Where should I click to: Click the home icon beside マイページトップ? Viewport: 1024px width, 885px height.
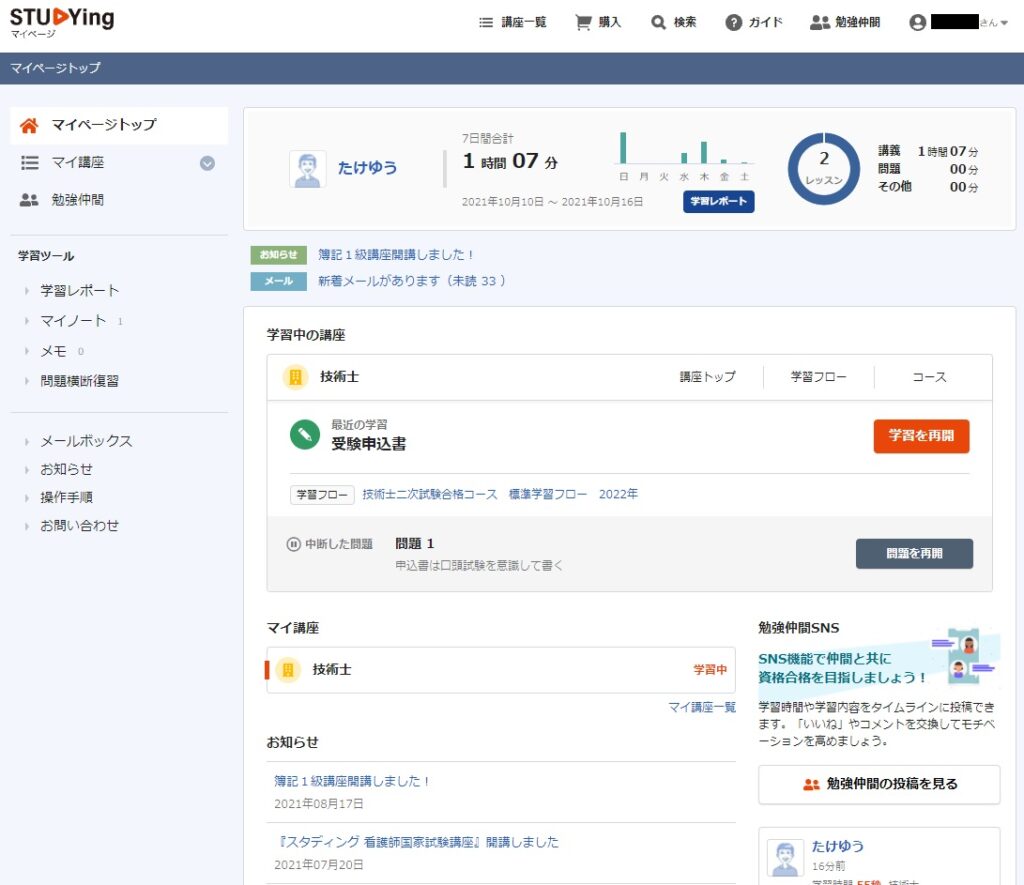pos(29,125)
